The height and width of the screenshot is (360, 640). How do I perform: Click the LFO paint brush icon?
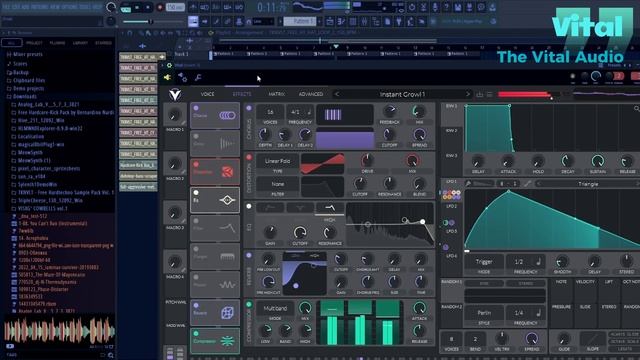coord(468,184)
